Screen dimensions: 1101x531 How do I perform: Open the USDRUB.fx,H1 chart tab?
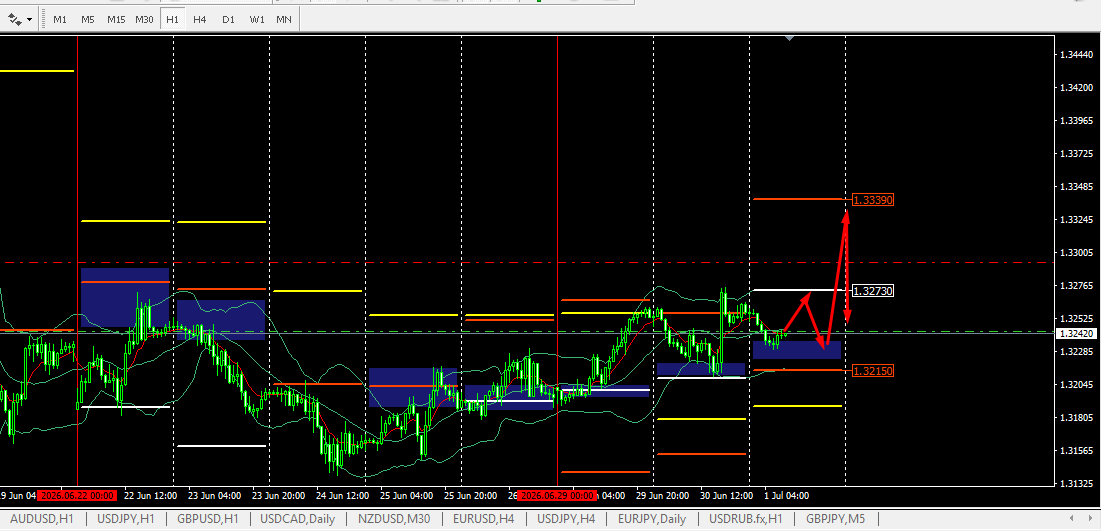[x=745, y=518]
